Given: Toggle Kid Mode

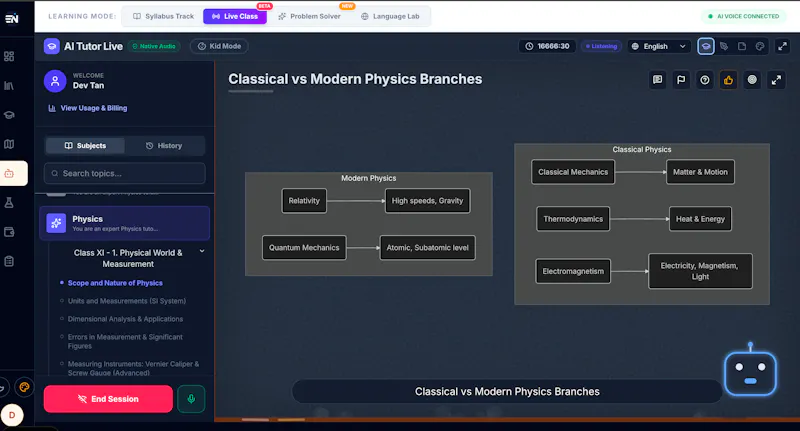Looking at the screenshot, I should (x=219, y=46).
